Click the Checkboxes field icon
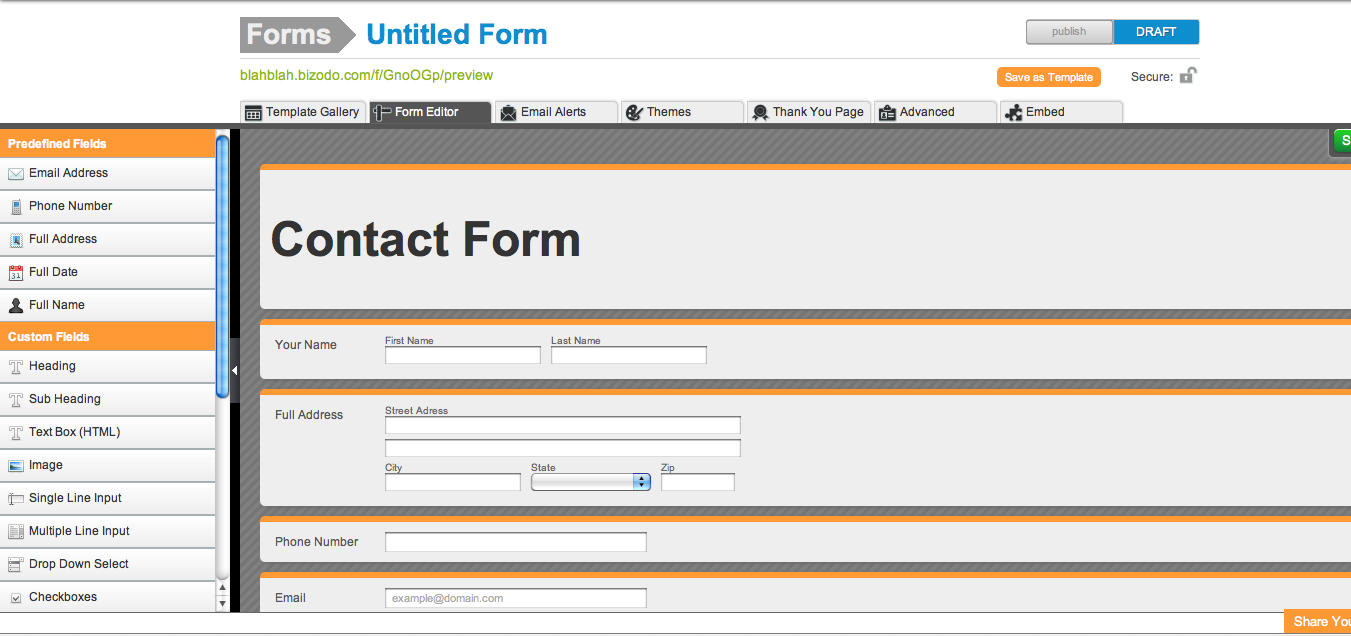Viewport: 1351px width, 636px height. pos(16,598)
